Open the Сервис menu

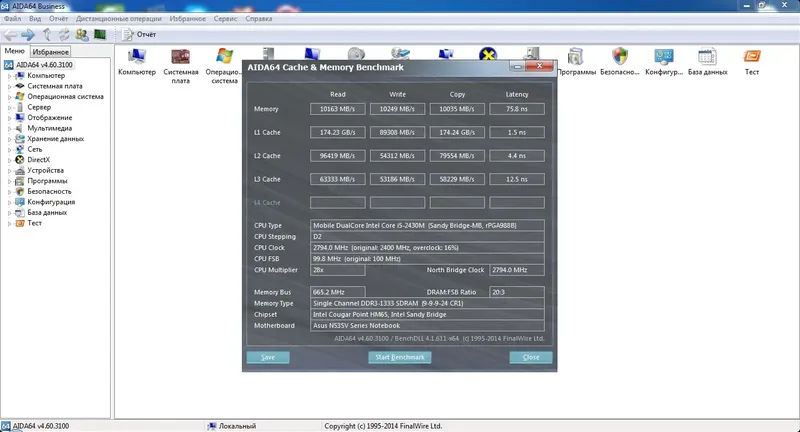point(225,19)
